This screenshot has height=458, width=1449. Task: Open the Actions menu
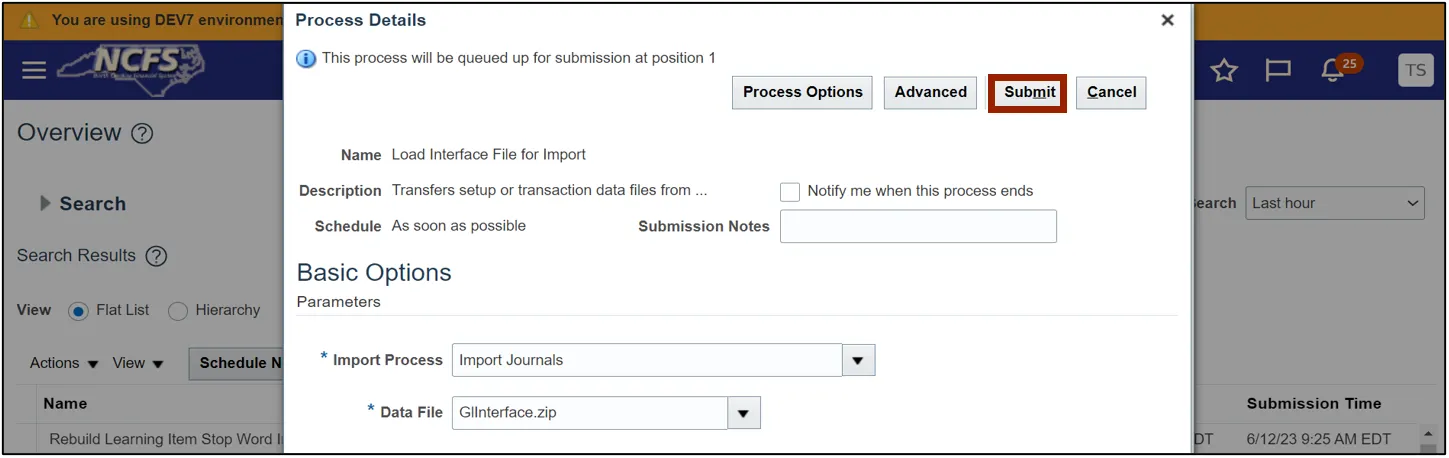point(64,363)
